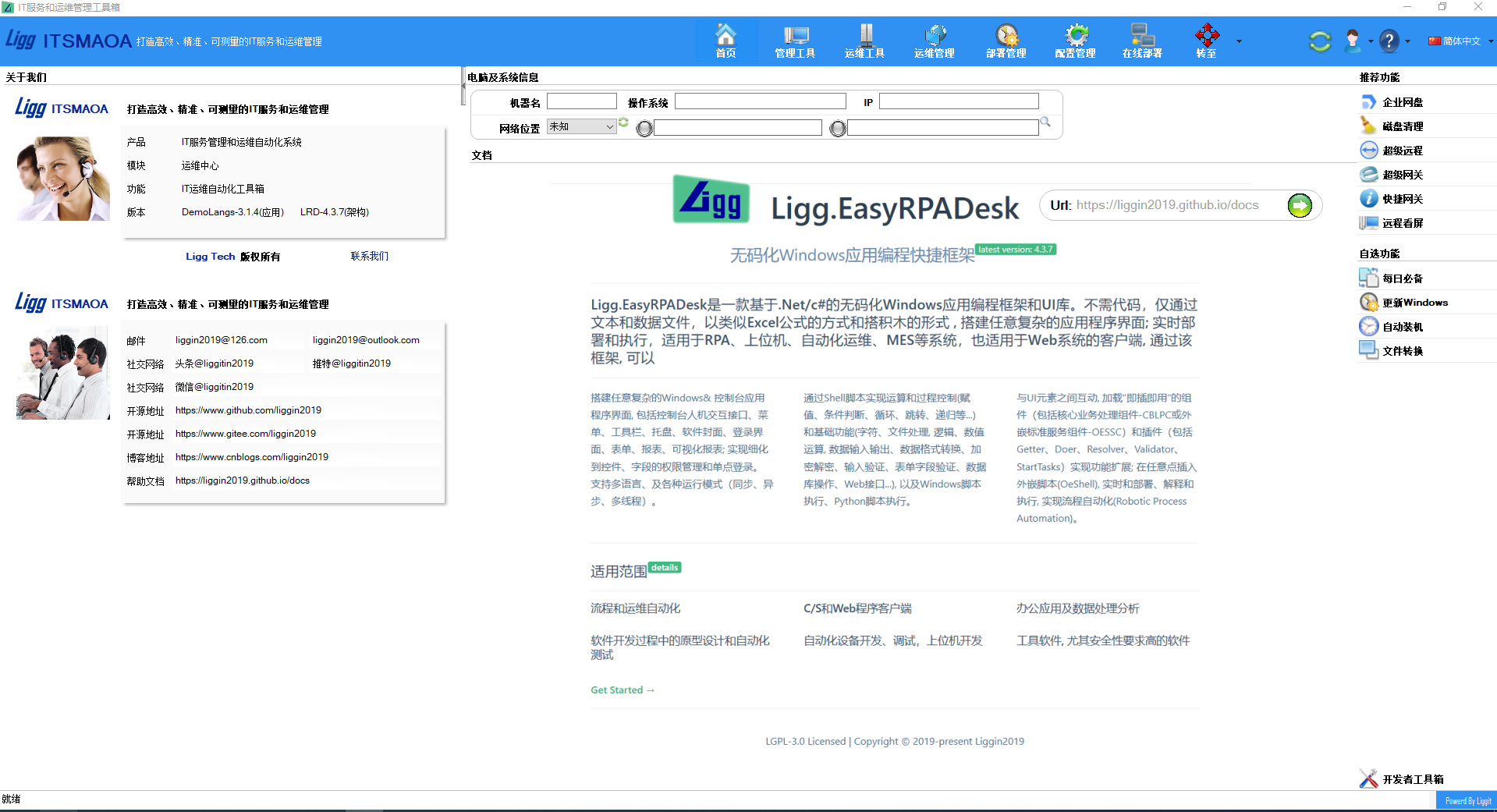Image resolution: width=1497 pixels, height=812 pixels.
Task: Click the first network location text field
Action: click(738, 128)
